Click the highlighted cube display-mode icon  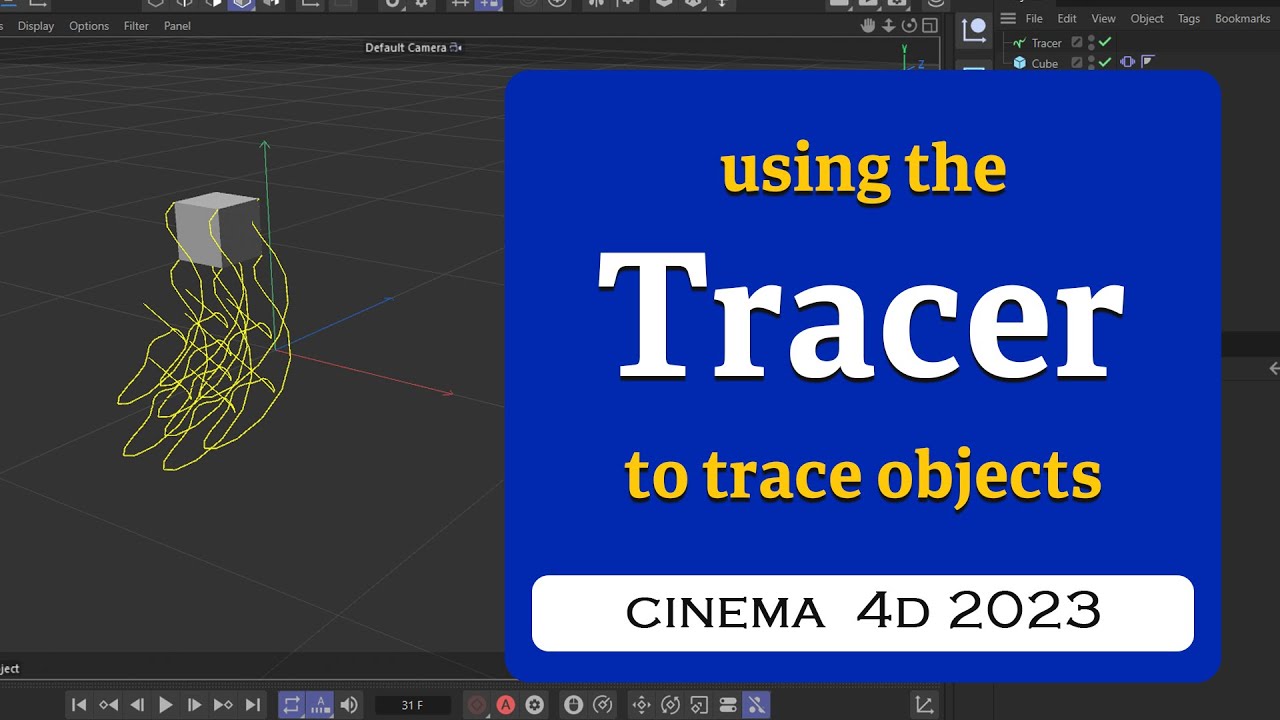coord(241,3)
